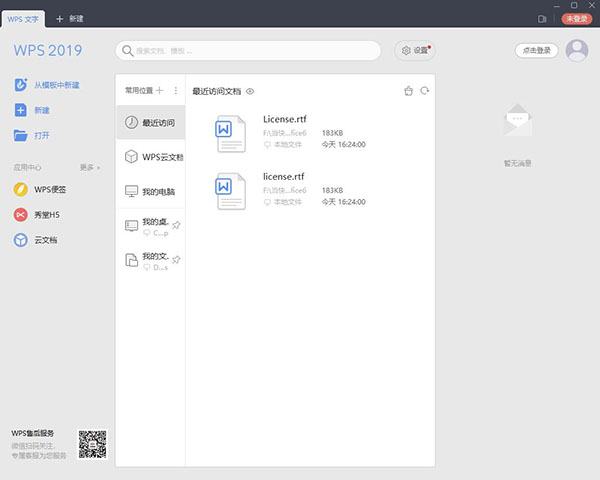Click 秀堂H5 label text
Viewport: 600px width, 480px height.
click(x=47, y=215)
